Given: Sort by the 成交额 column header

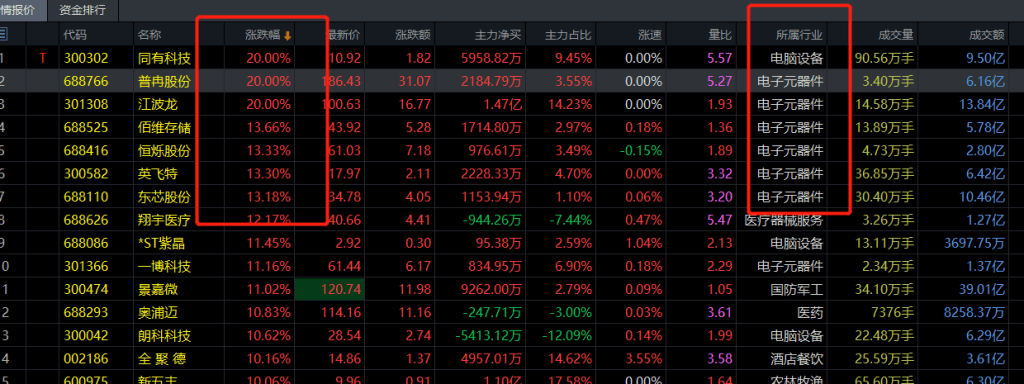Looking at the screenshot, I should 987,35.
